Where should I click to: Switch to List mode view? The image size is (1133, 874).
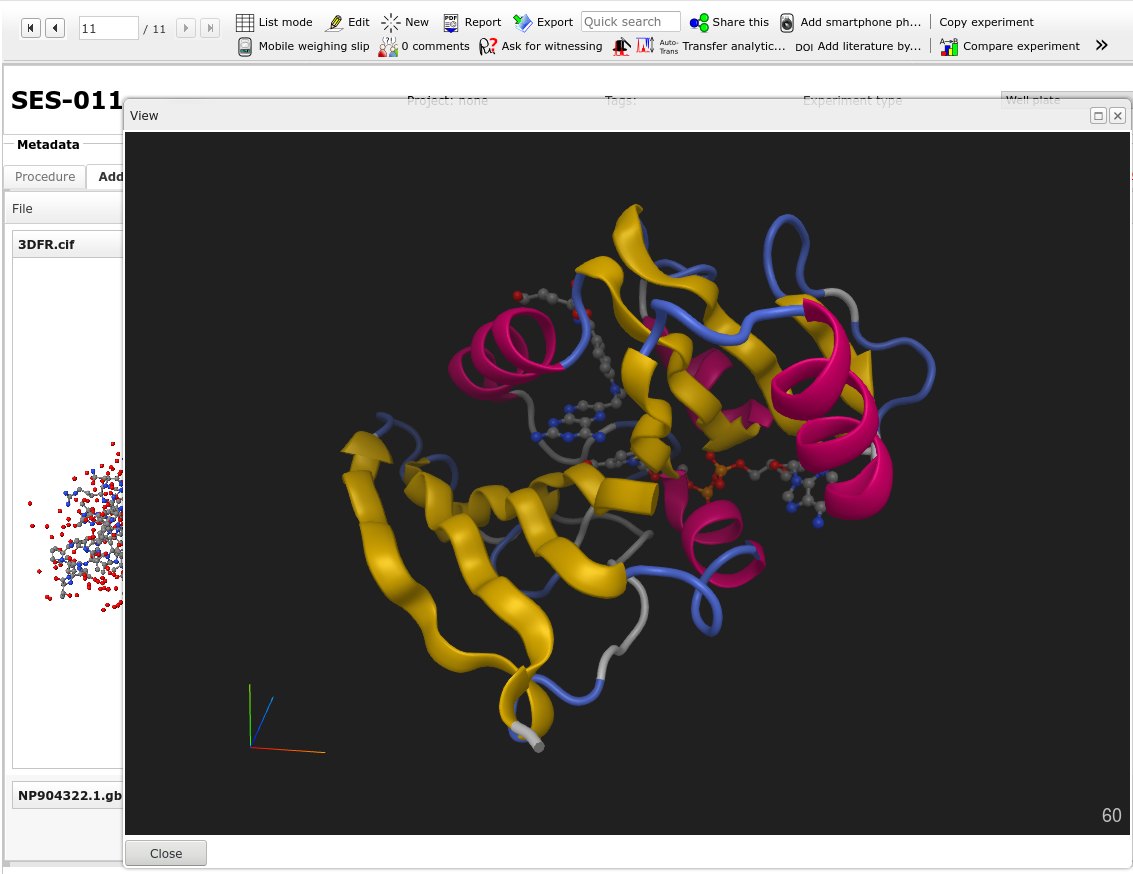[x=274, y=22]
